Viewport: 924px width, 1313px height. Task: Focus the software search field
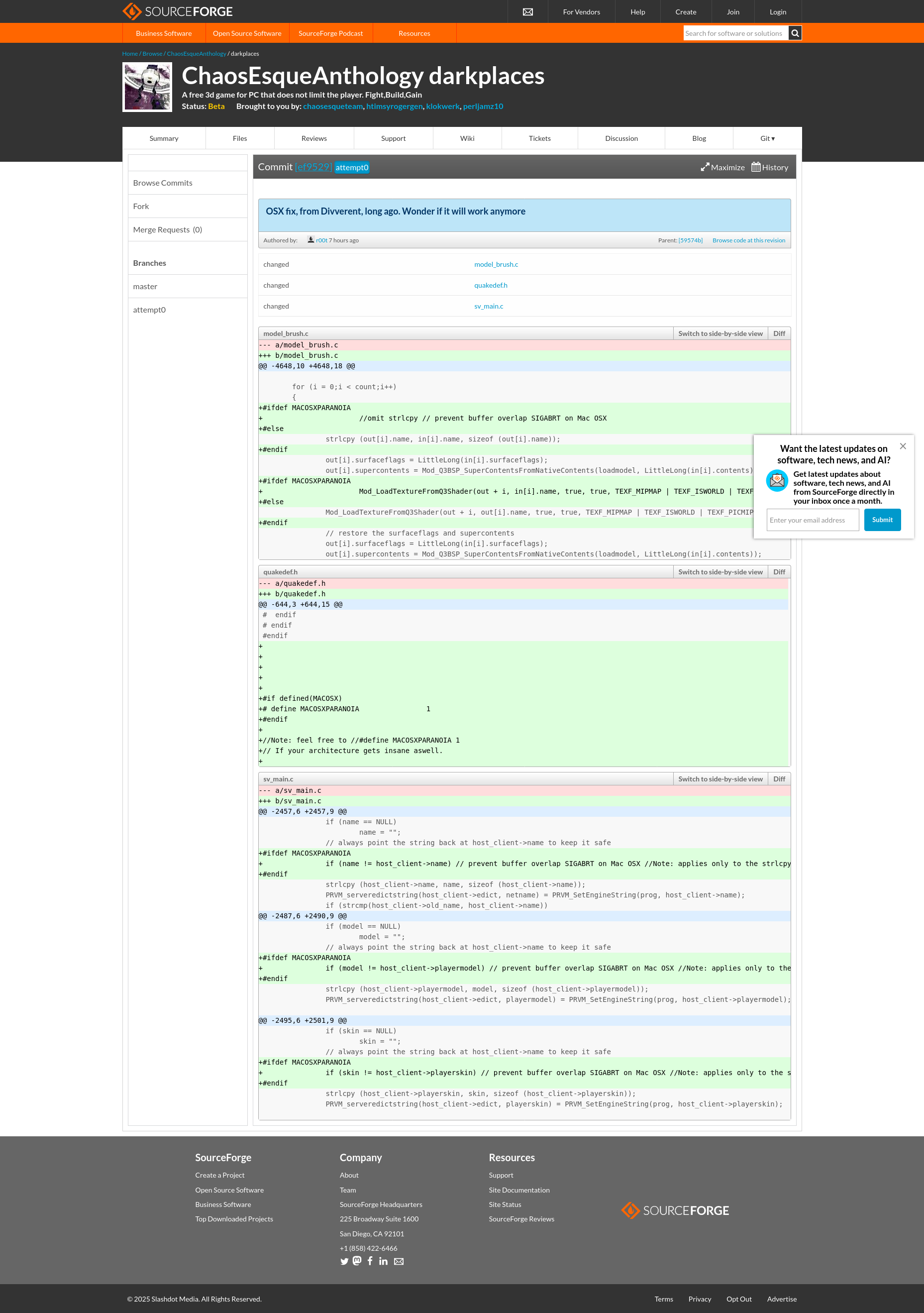[x=735, y=33]
